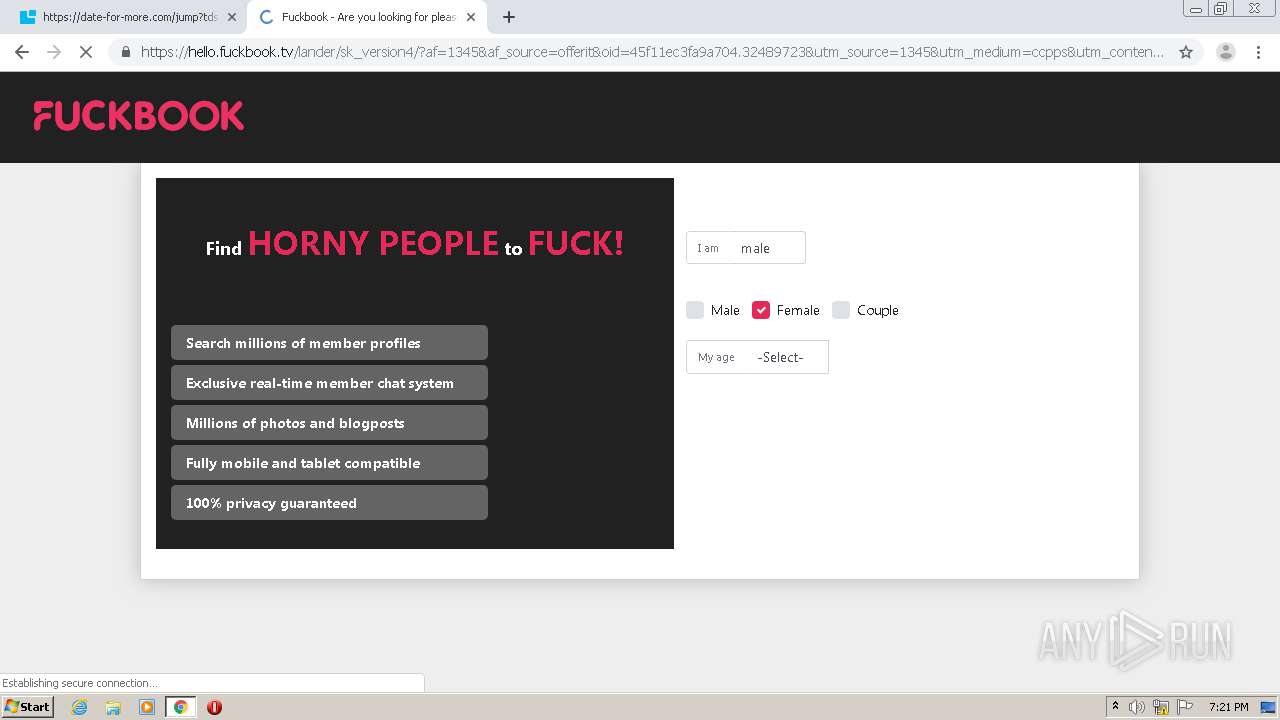The height and width of the screenshot is (720, 1280).
Task: Click the Chrome taskbar icon
Action: point(181,707)
